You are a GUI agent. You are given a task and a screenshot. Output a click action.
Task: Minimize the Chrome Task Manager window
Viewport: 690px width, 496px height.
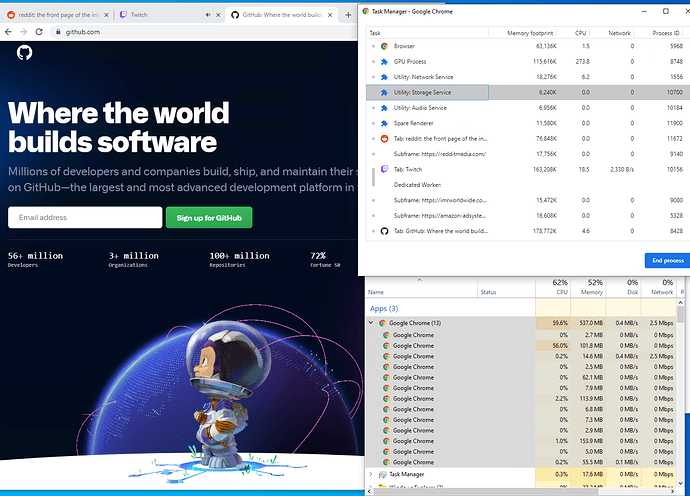[644, 11]
